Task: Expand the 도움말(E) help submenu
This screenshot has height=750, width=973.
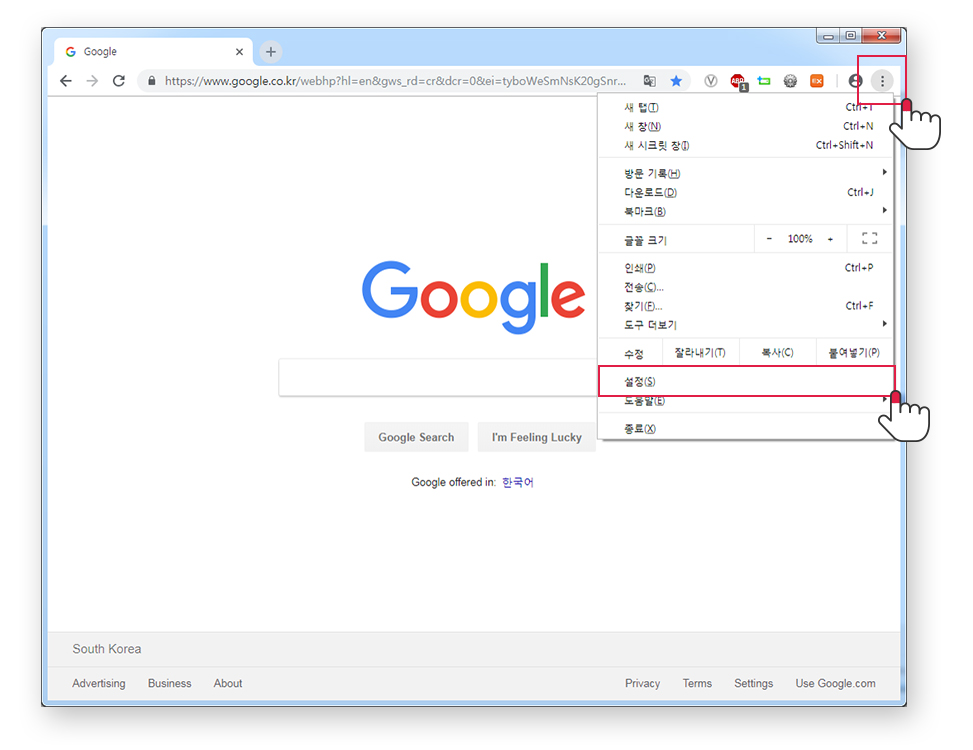Action: tap(745, 401)
